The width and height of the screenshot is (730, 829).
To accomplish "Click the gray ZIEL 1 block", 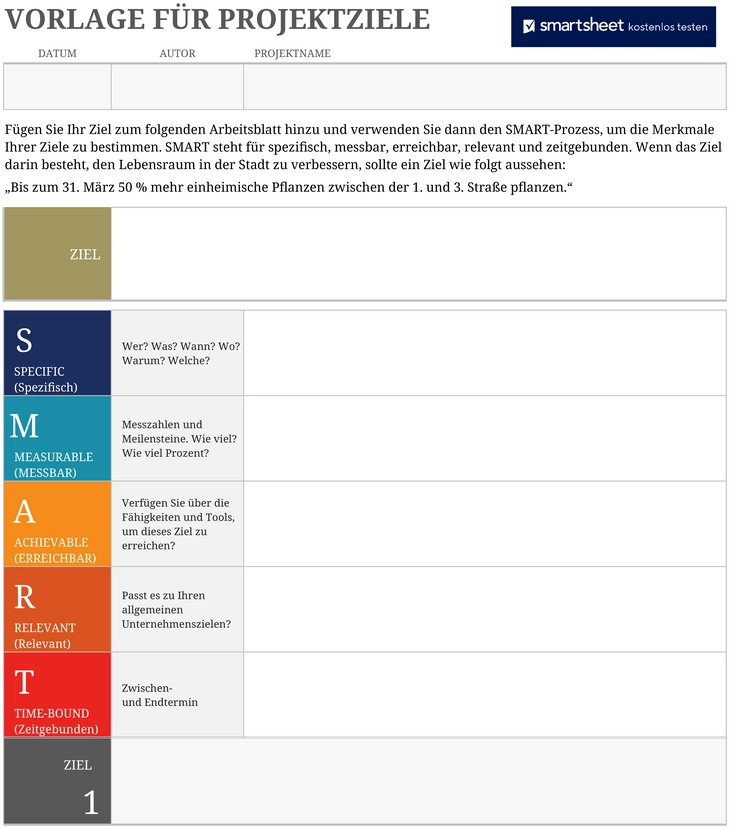I will (x=58, y=781).
